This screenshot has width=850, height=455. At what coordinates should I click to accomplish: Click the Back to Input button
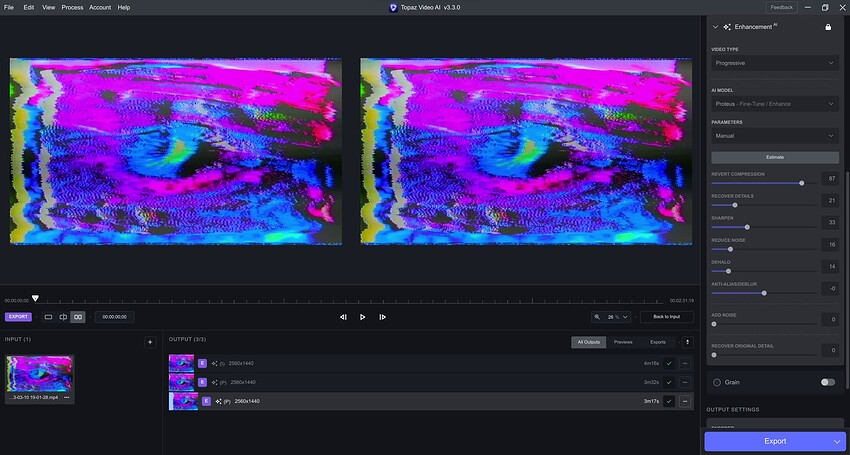(667, 317)
